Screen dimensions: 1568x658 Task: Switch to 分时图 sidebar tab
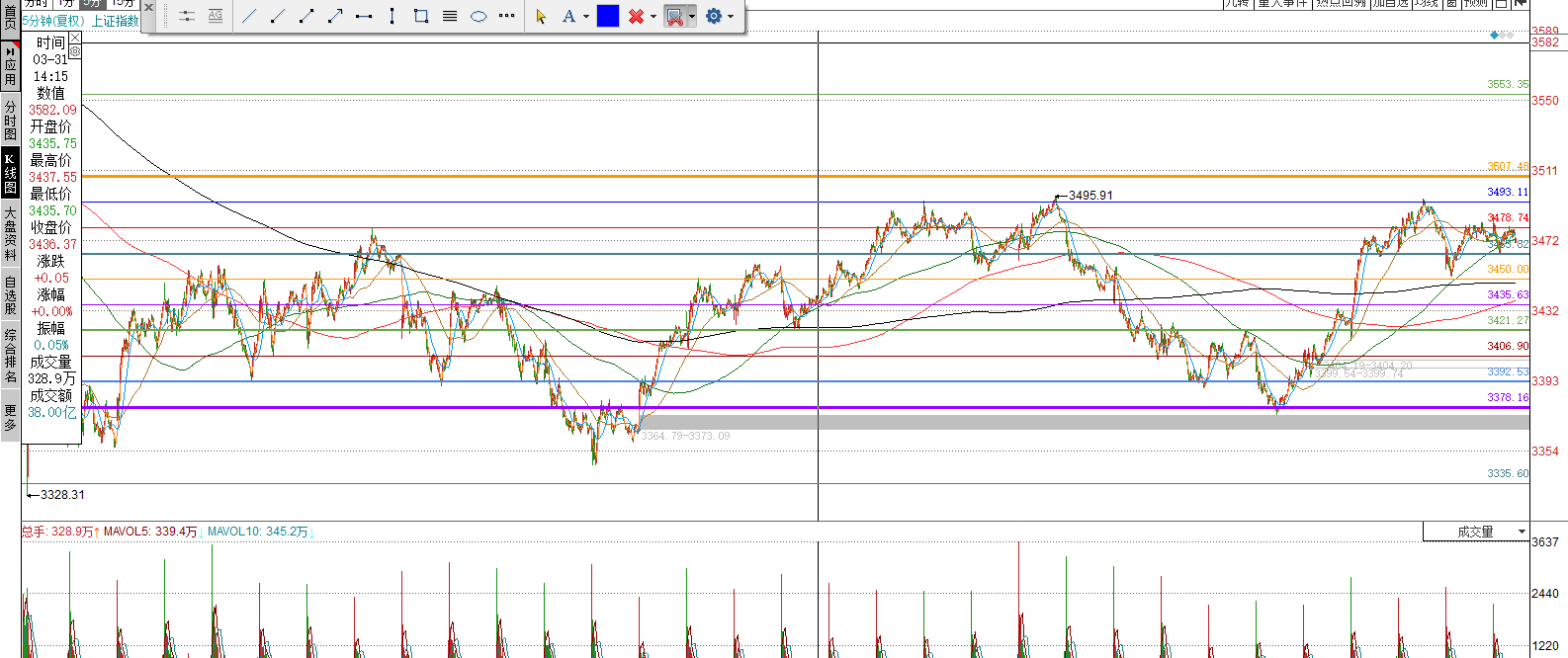coord(10,120)
